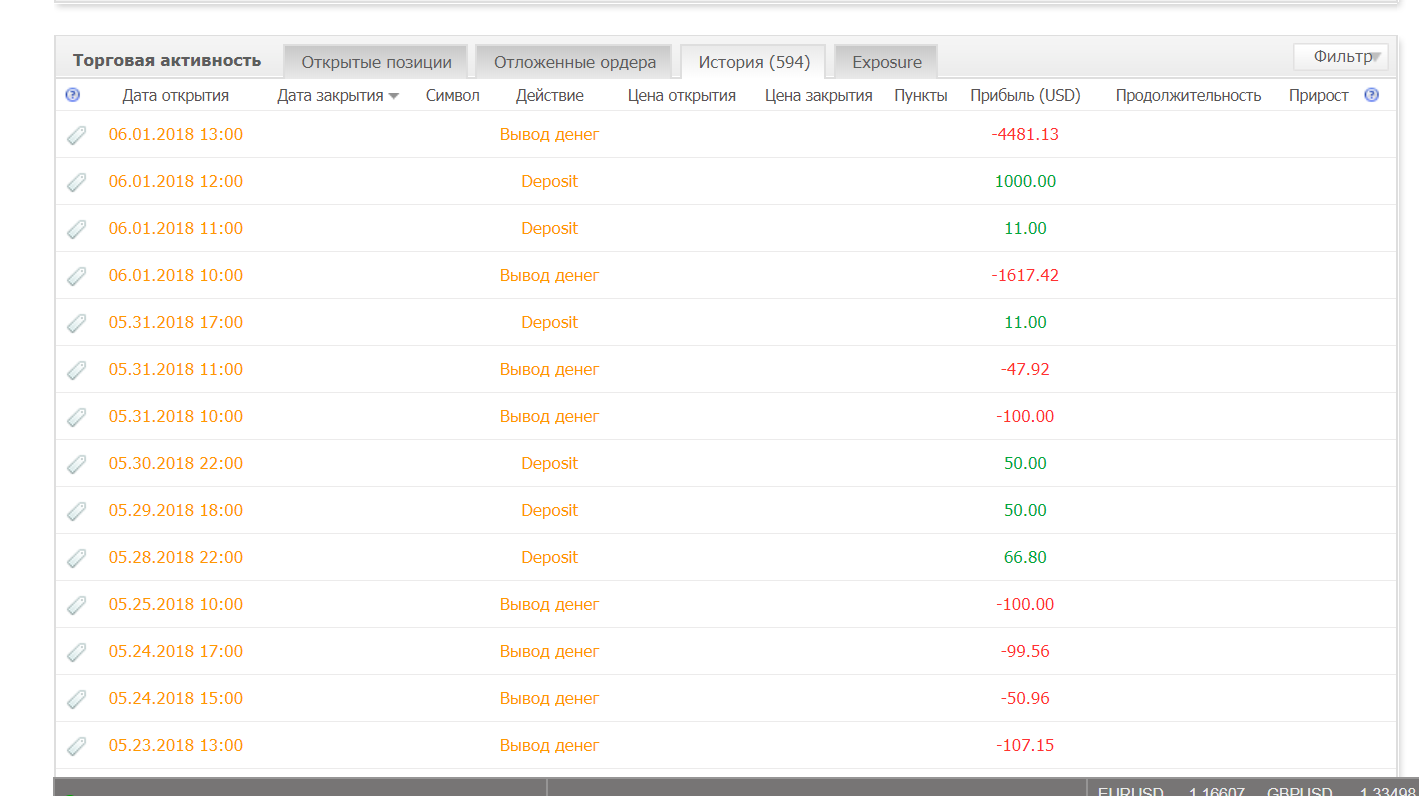The image size is (1419, 796).
Task: Click profit value -4481.13
Action: point(1025,135)
